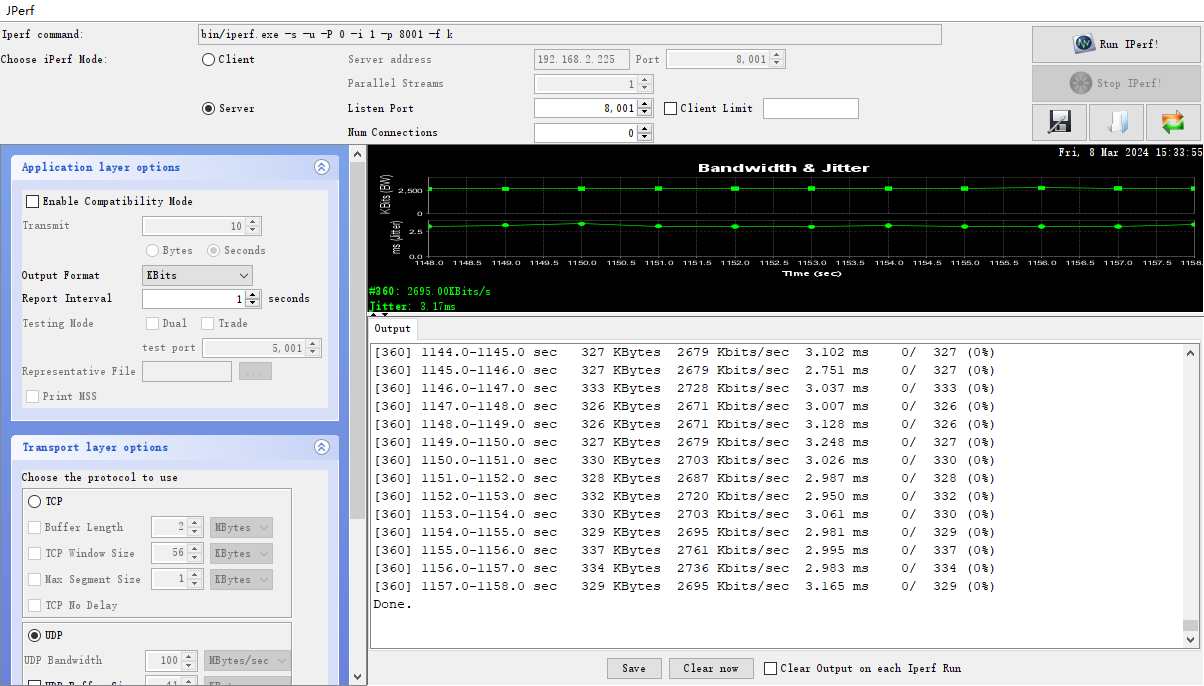The height and width of the screenshot is (686, 1204).
Task: Click the Stop IPerf! button
Action: 1116,83
